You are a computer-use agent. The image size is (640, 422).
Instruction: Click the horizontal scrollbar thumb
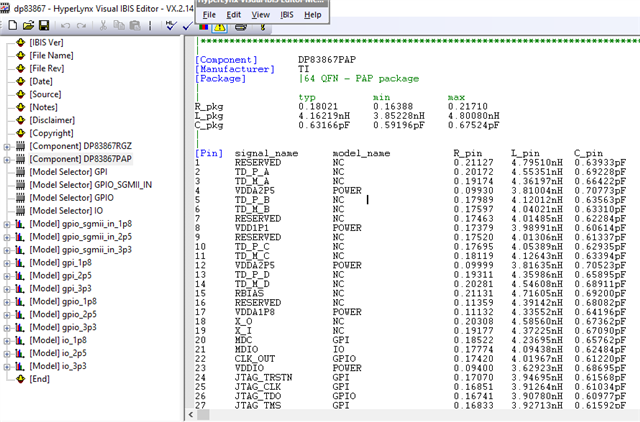pyautogui.click(x=203, y=415)
